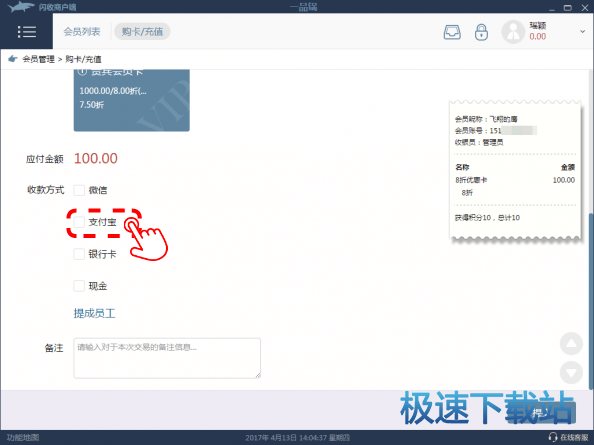Viewport: 594px width, 445px height.
Task: Check the 支付宝 payment checkbox
Action: 79,222
